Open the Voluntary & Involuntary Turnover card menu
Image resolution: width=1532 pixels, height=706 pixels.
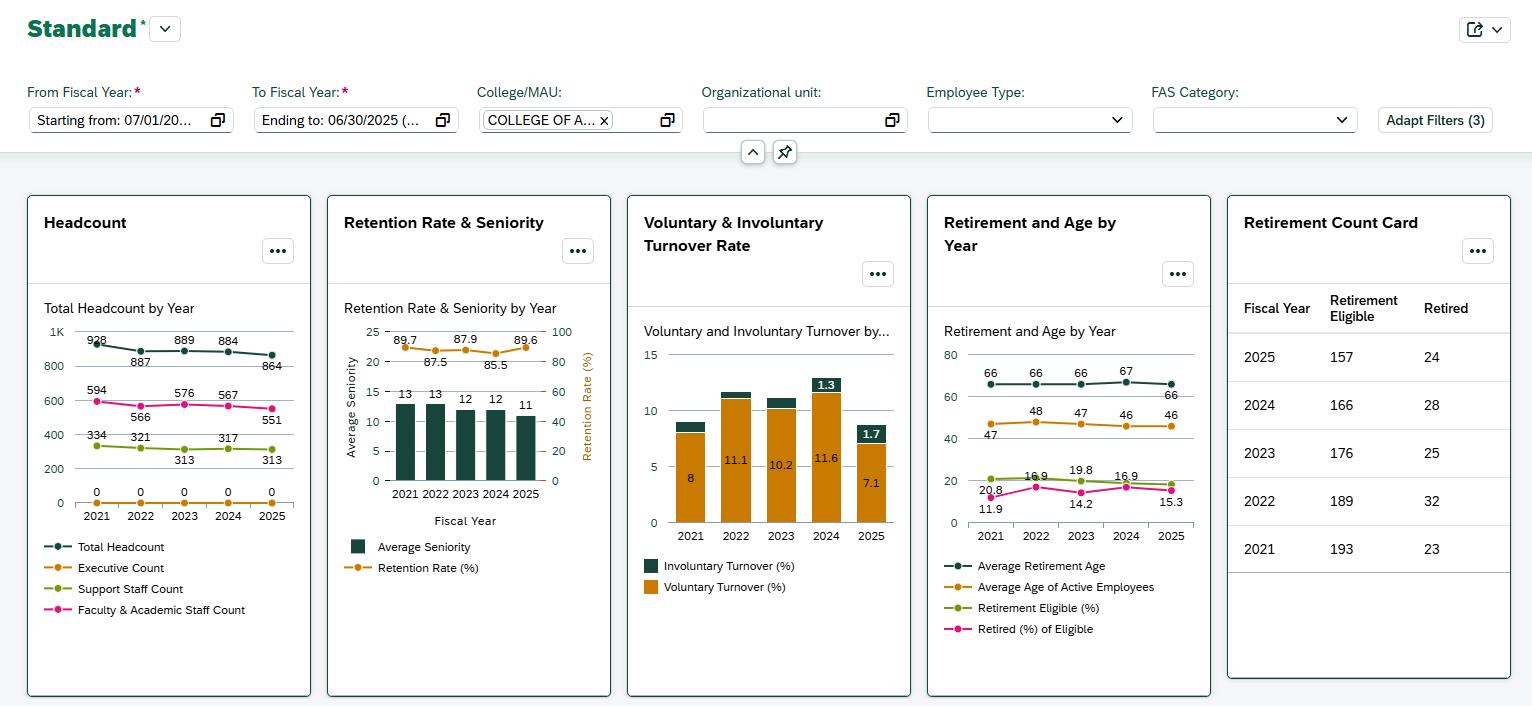[x=877, y=273]
